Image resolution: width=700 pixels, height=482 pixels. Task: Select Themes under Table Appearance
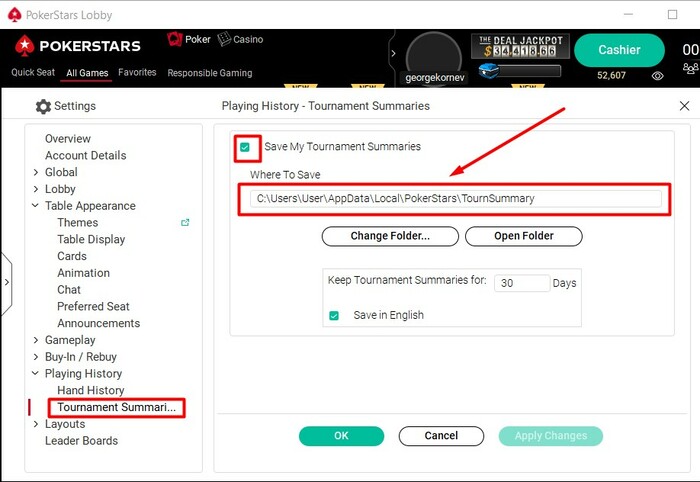click(78, 223)
